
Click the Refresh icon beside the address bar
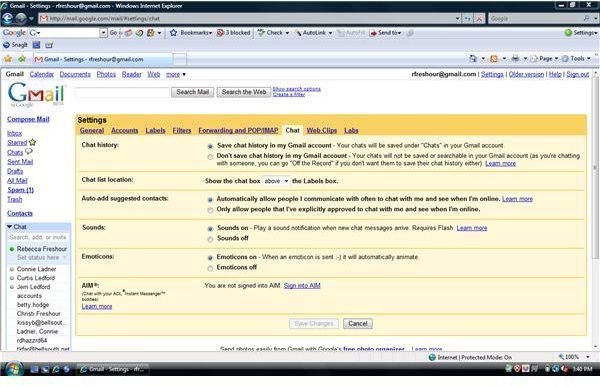click(468, 18)
